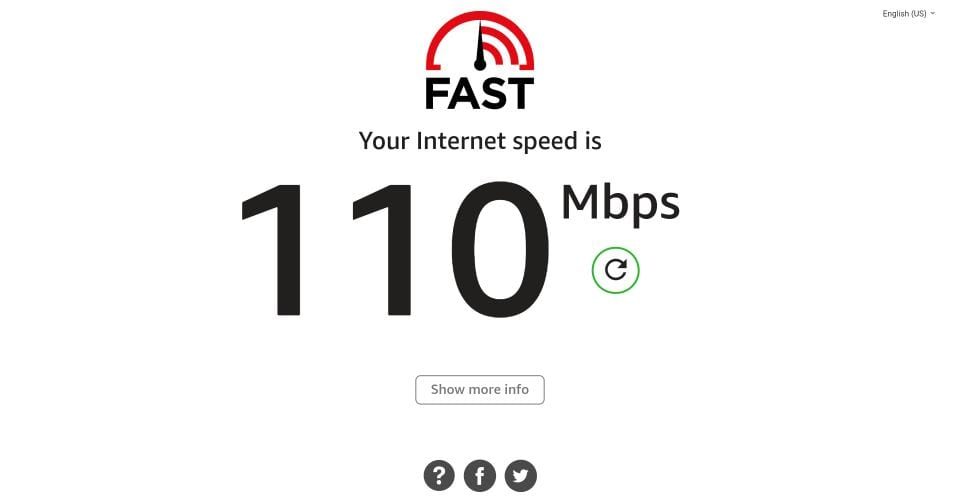Click the word 'info' in Show more info
The image size is (960, 496).
516,389
